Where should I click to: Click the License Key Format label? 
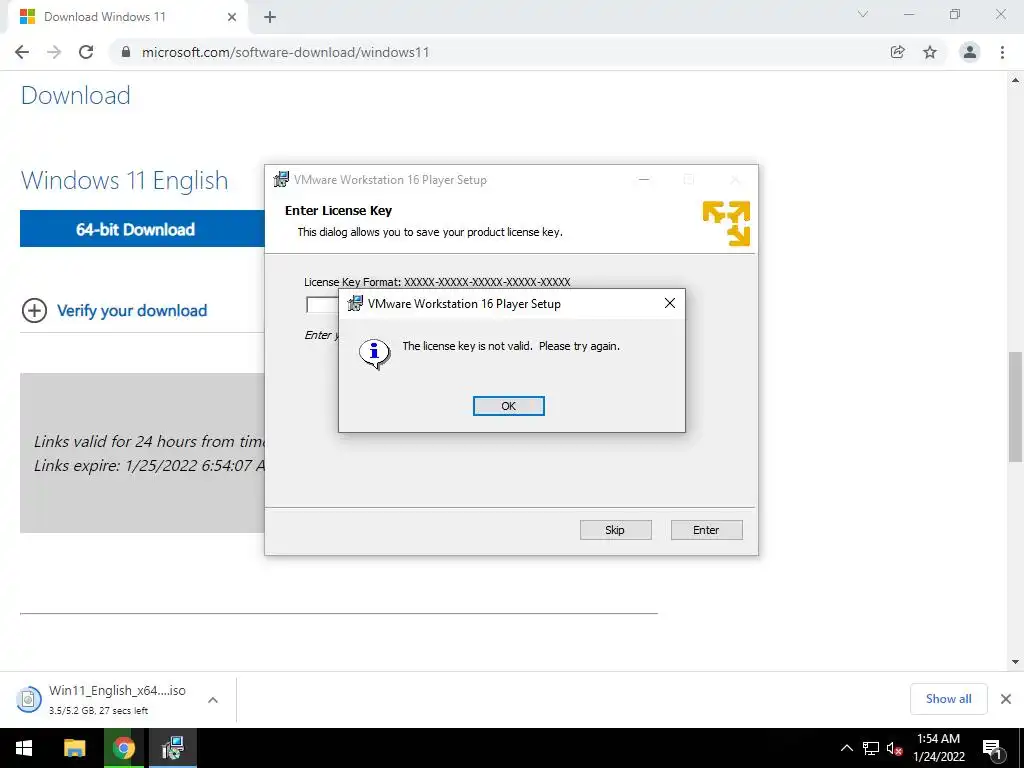pyautogui.click(x=437, y=281)
